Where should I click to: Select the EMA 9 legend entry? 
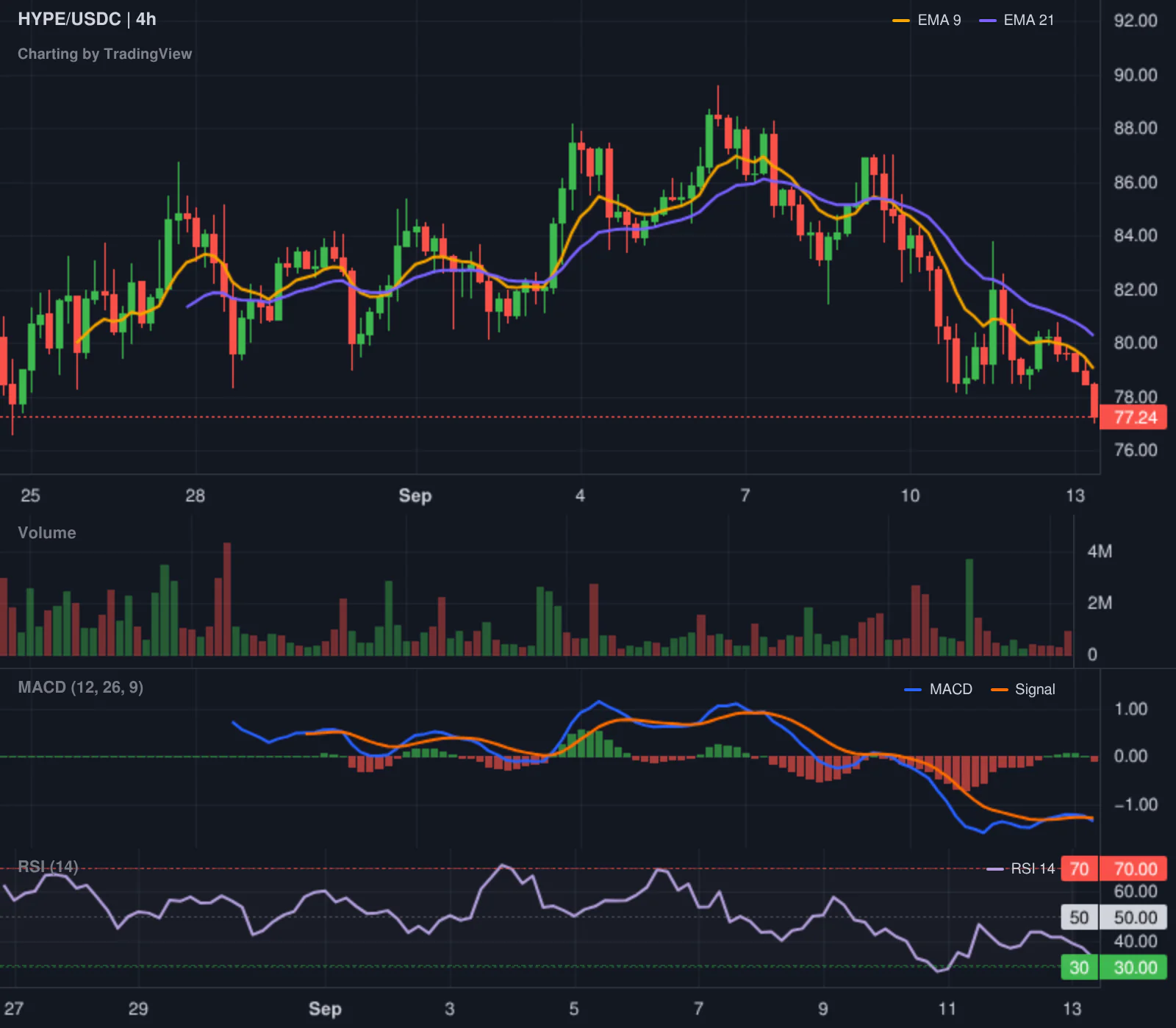[926, 20]
